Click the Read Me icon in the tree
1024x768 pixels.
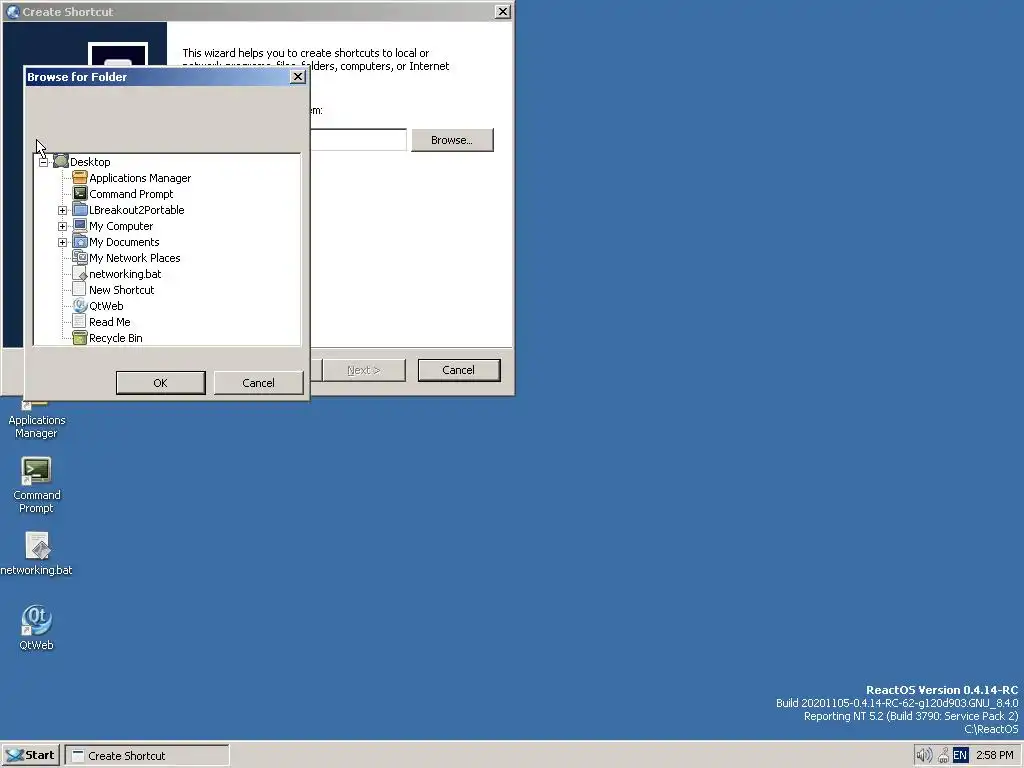tap(80, 321)
